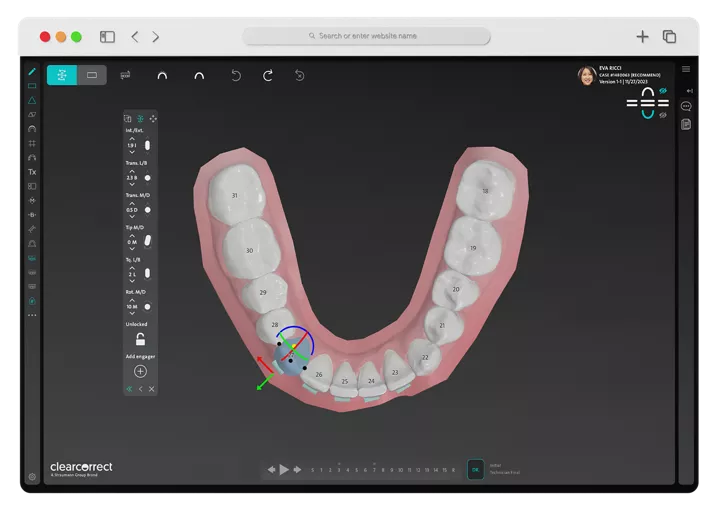The height and width of the screenshot is (513, 720).
Task: Open the comments chat bubble icon
Action: (686, 106)
